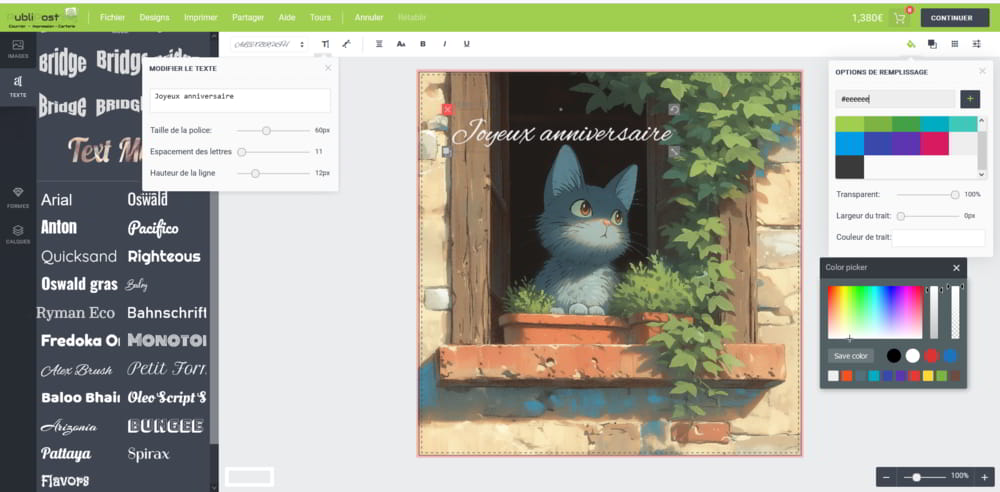Click the delete handle on the text box

coord(447,109)
